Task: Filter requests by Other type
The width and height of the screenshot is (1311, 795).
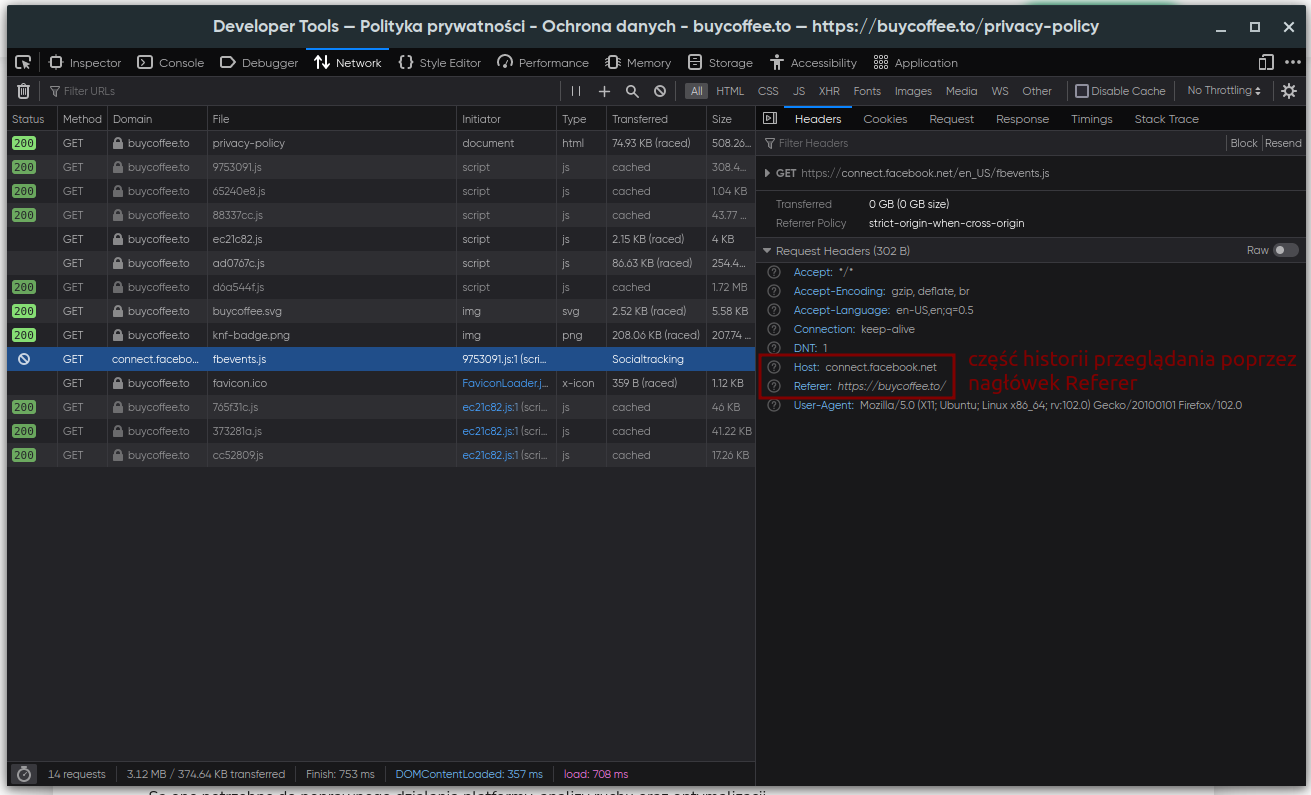Action: tap(1037, 91)
